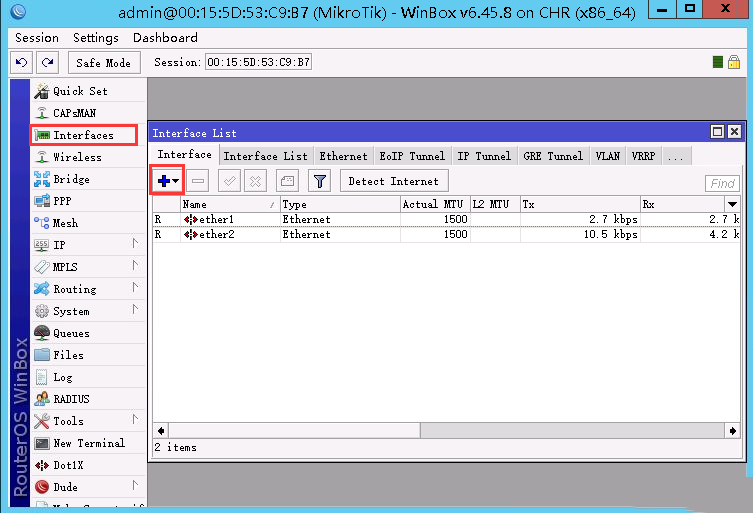753x513 pixels.
Task: Click the minus remove interface button
Action: [x=198, y=181]
